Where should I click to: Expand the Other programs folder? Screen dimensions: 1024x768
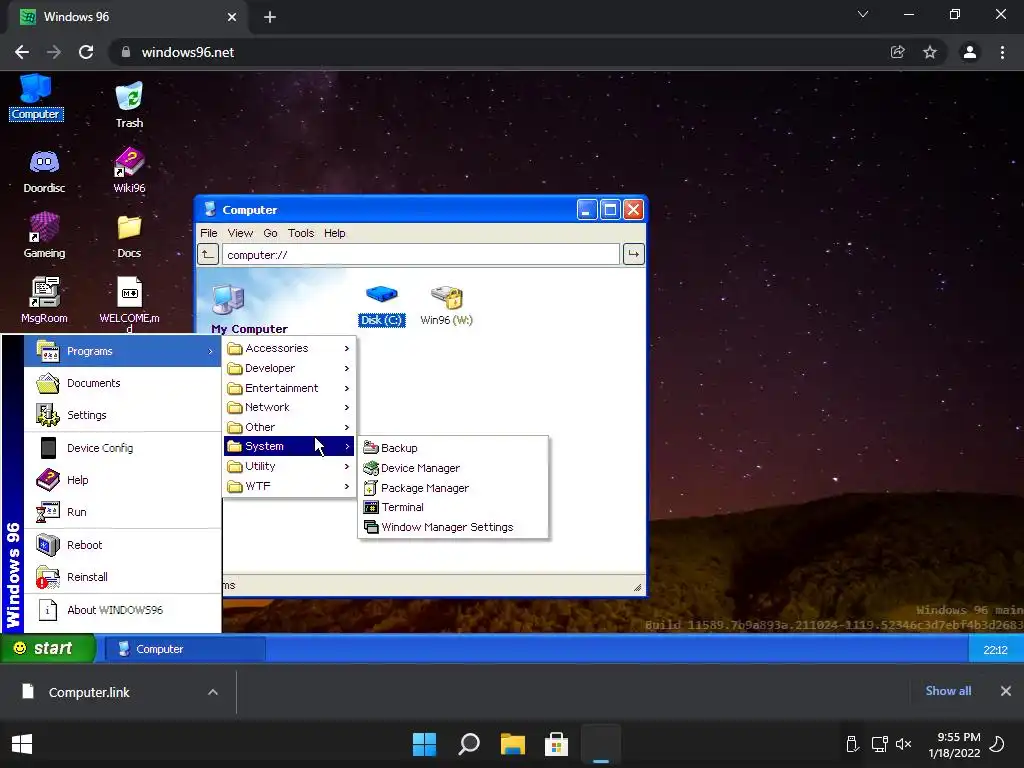(289, 427)
